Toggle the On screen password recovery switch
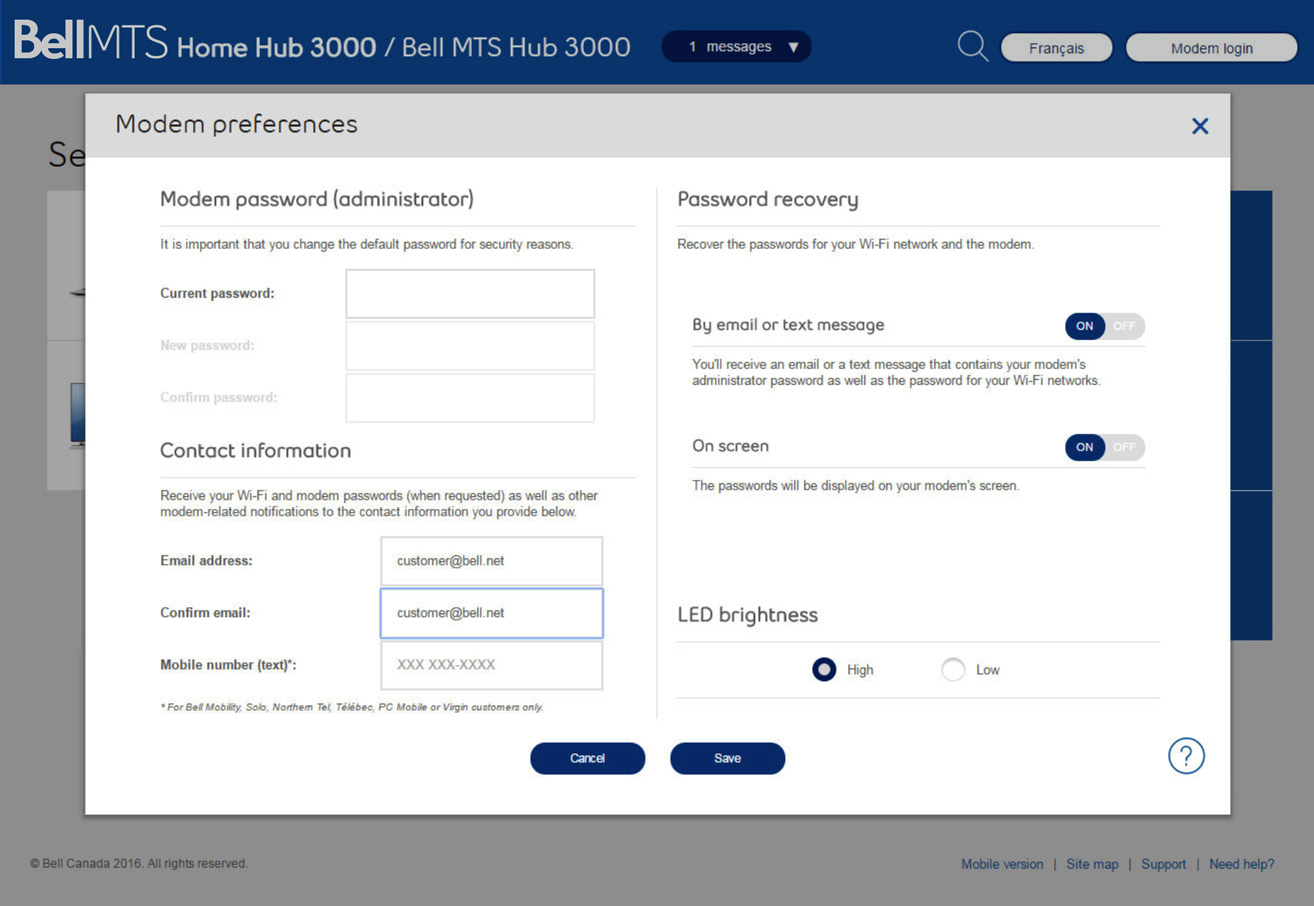 pyautogui.click(x=1105, y=447)
